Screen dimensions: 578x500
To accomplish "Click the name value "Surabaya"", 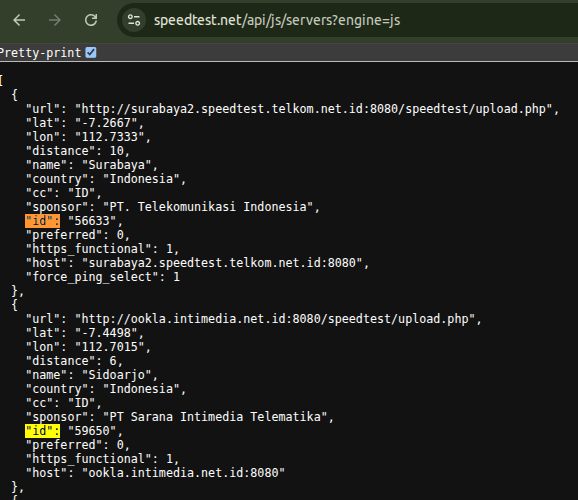I will [x=117, y=165].
